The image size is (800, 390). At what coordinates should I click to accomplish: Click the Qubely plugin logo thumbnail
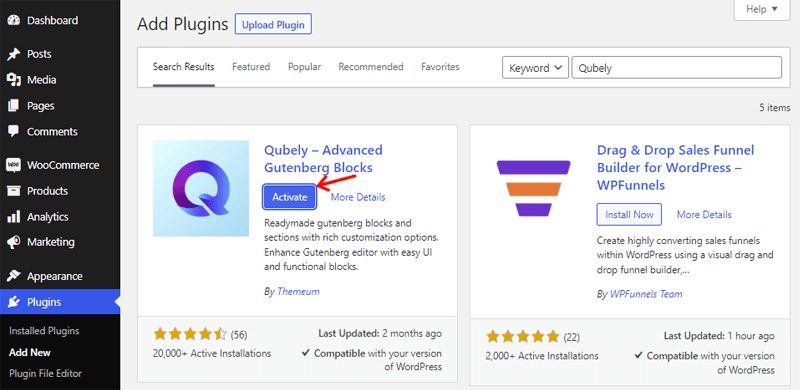201,188
